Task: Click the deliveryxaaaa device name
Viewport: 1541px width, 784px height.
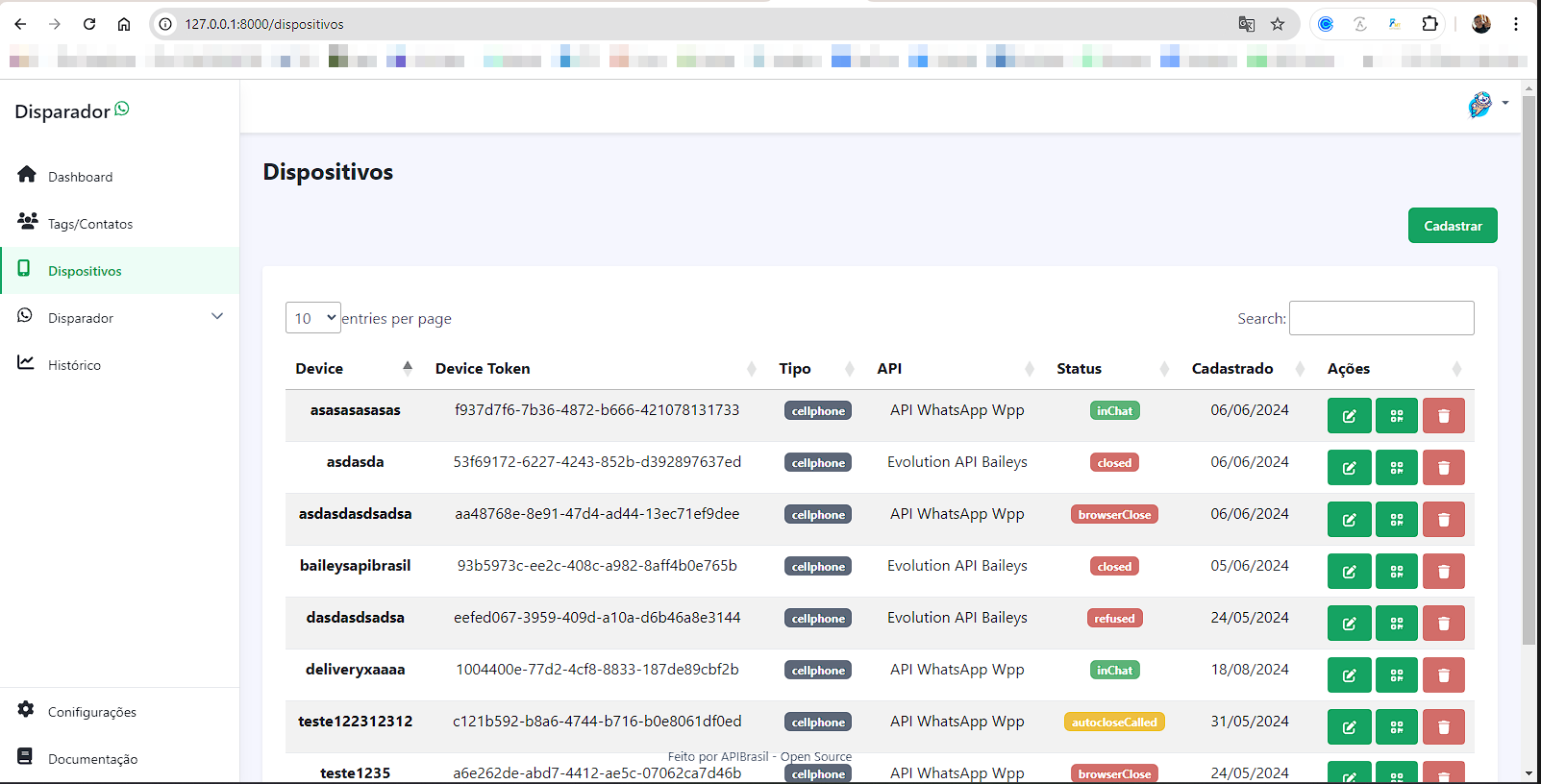Action: [x=356, y=669]
